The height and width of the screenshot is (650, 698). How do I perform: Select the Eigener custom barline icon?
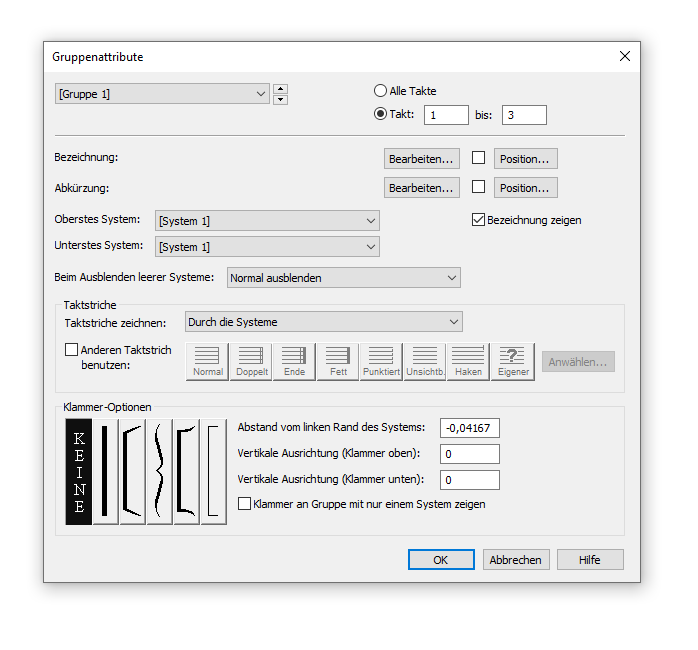(513, 362)
